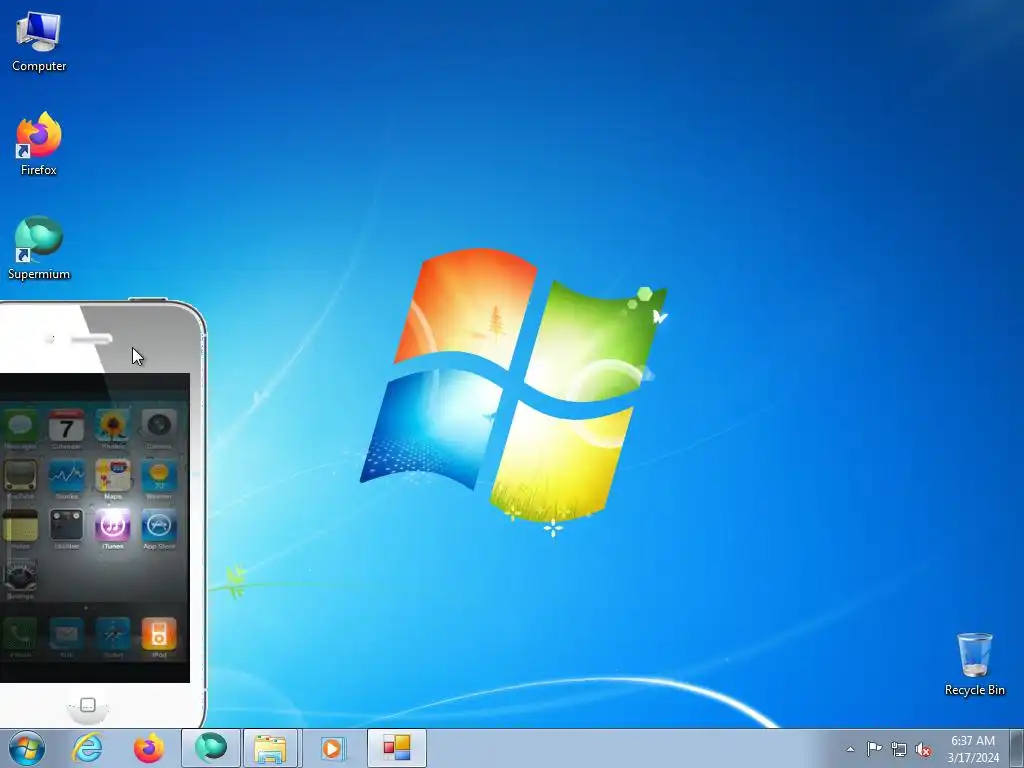The image size is (1024, 768).
Task: Launch Firefox from the taskbar
Action: click(149, 748)
